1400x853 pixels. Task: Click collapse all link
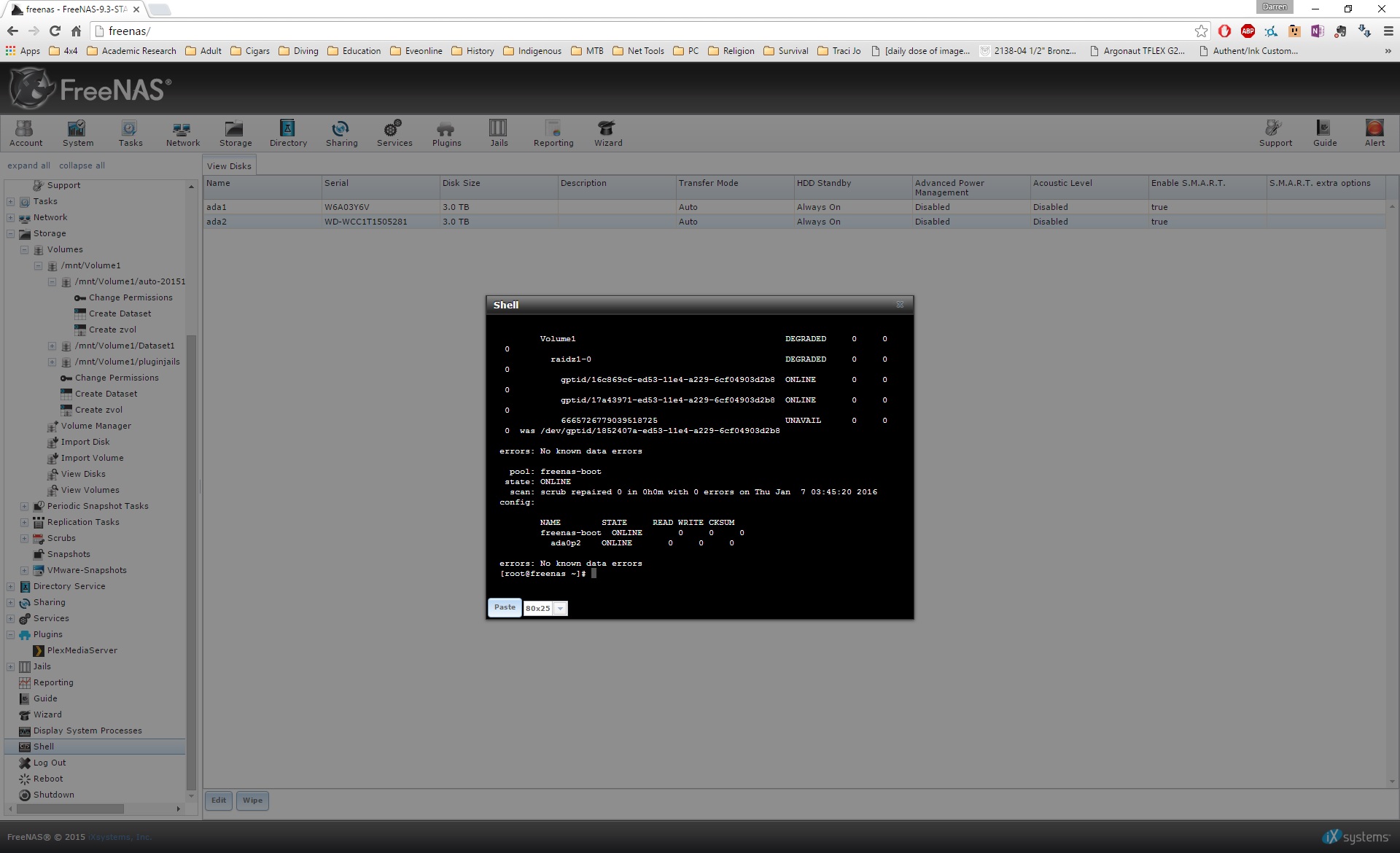click(x=82, y=165)
